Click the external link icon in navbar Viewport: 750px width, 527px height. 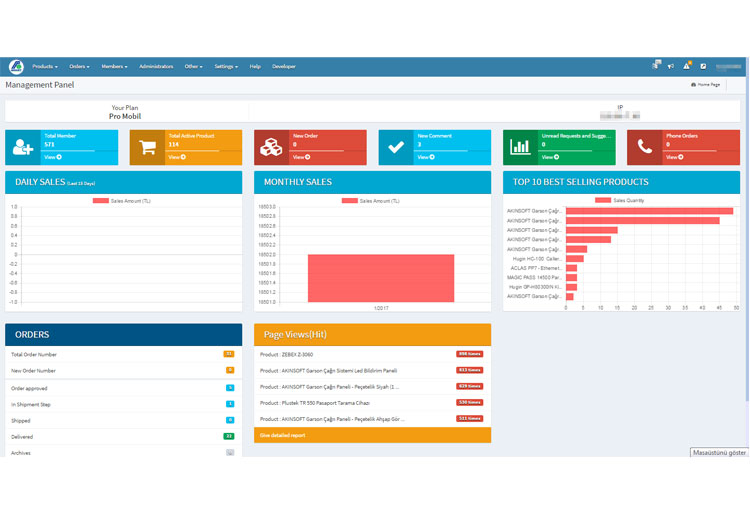point(703,66)
